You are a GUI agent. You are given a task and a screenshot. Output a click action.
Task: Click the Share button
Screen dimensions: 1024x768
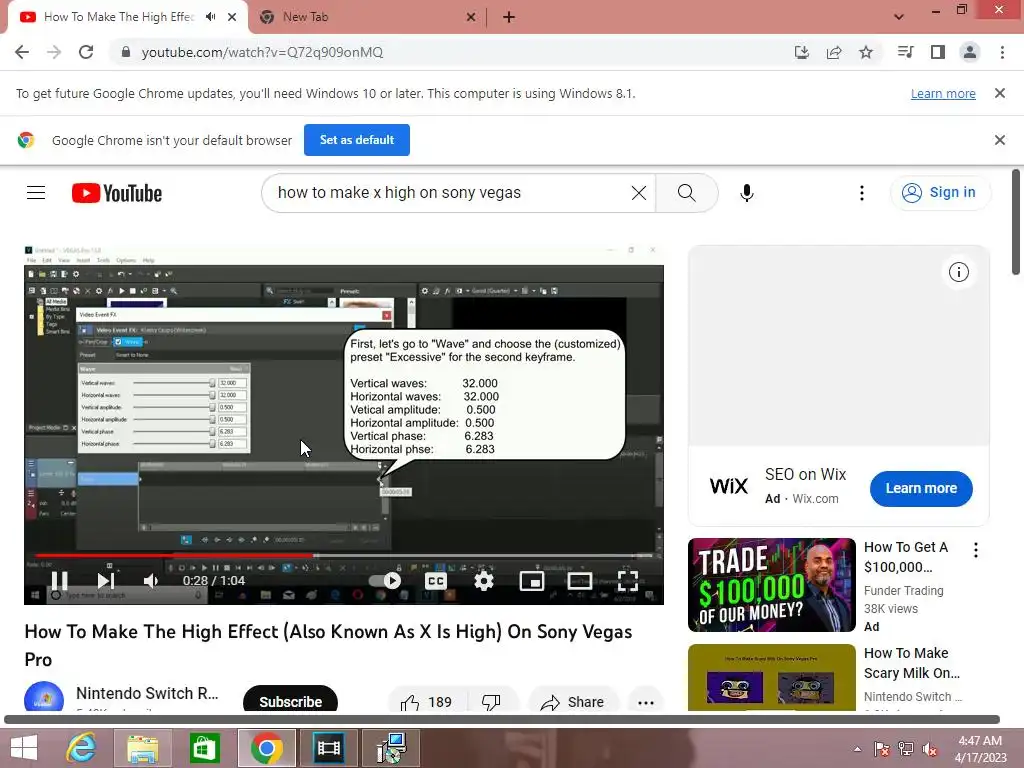[573, 701]
